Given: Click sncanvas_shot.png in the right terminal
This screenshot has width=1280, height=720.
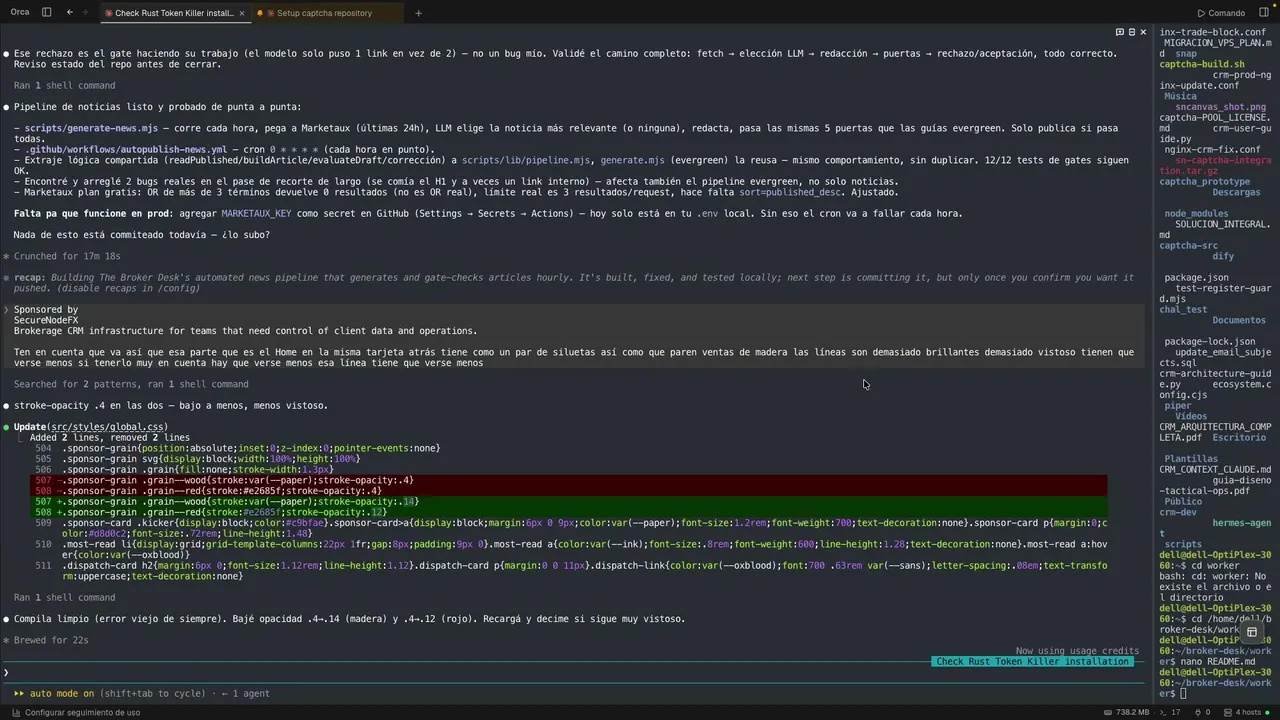Looking at the screenshot, I should 1221,107.
